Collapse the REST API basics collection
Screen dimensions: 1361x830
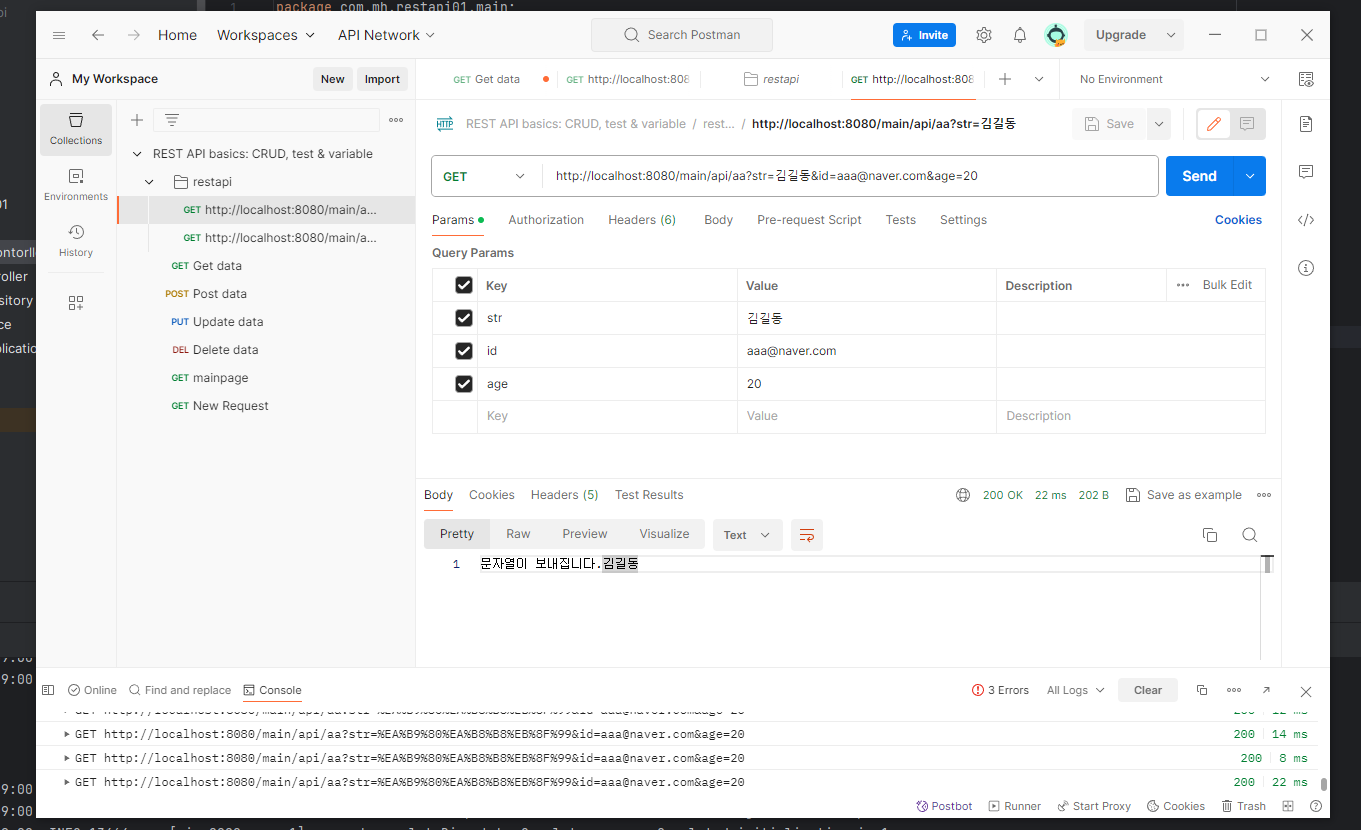138,154
